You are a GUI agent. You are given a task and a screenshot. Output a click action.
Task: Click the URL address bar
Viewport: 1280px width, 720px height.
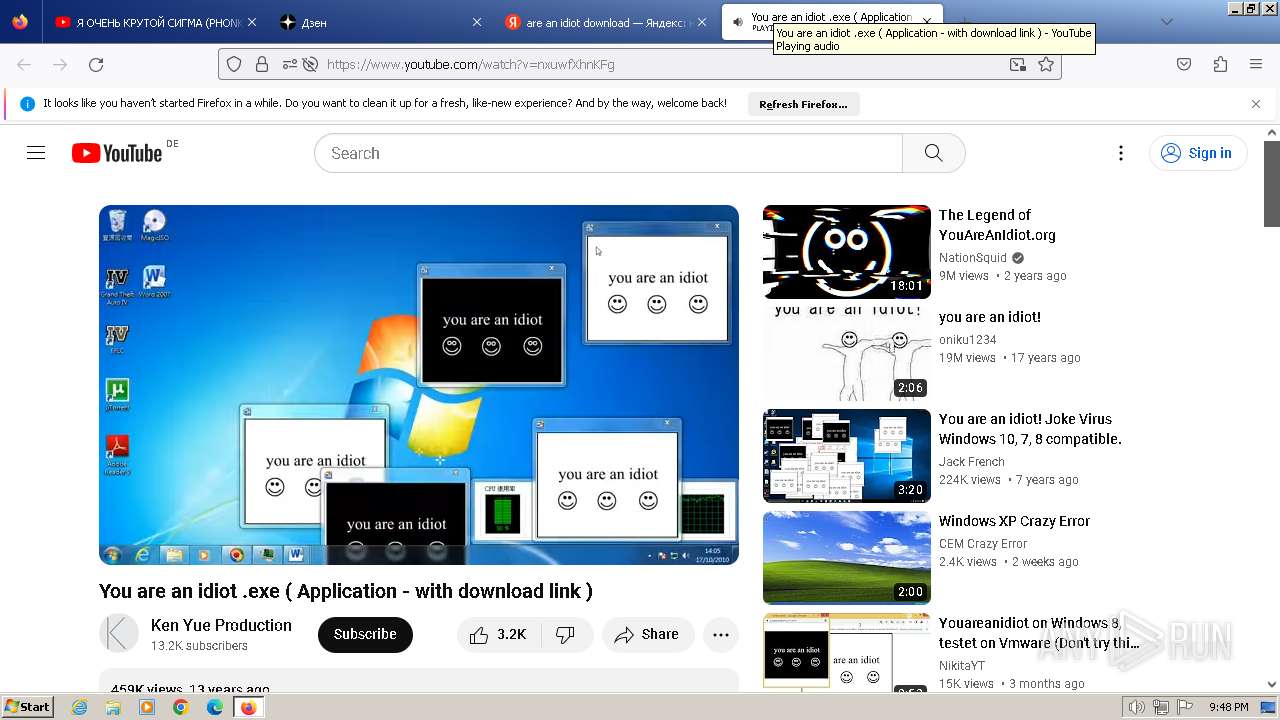pyautogui.click(x=640, y=64)
